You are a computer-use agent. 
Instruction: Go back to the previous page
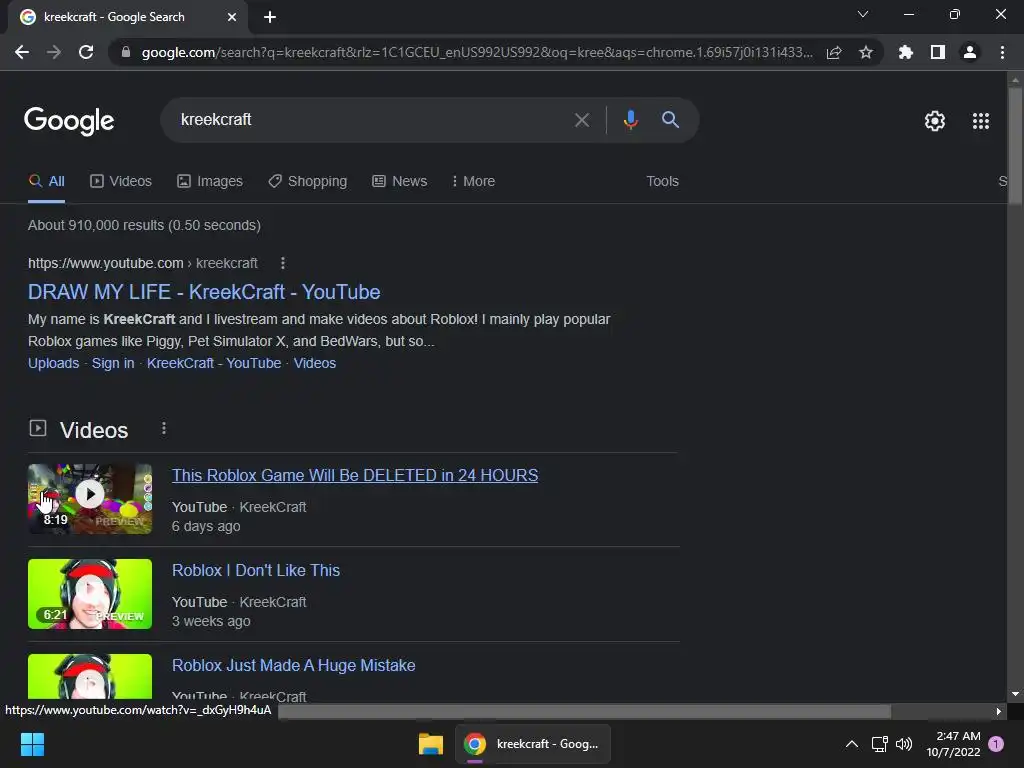click(x=22, y=52)
